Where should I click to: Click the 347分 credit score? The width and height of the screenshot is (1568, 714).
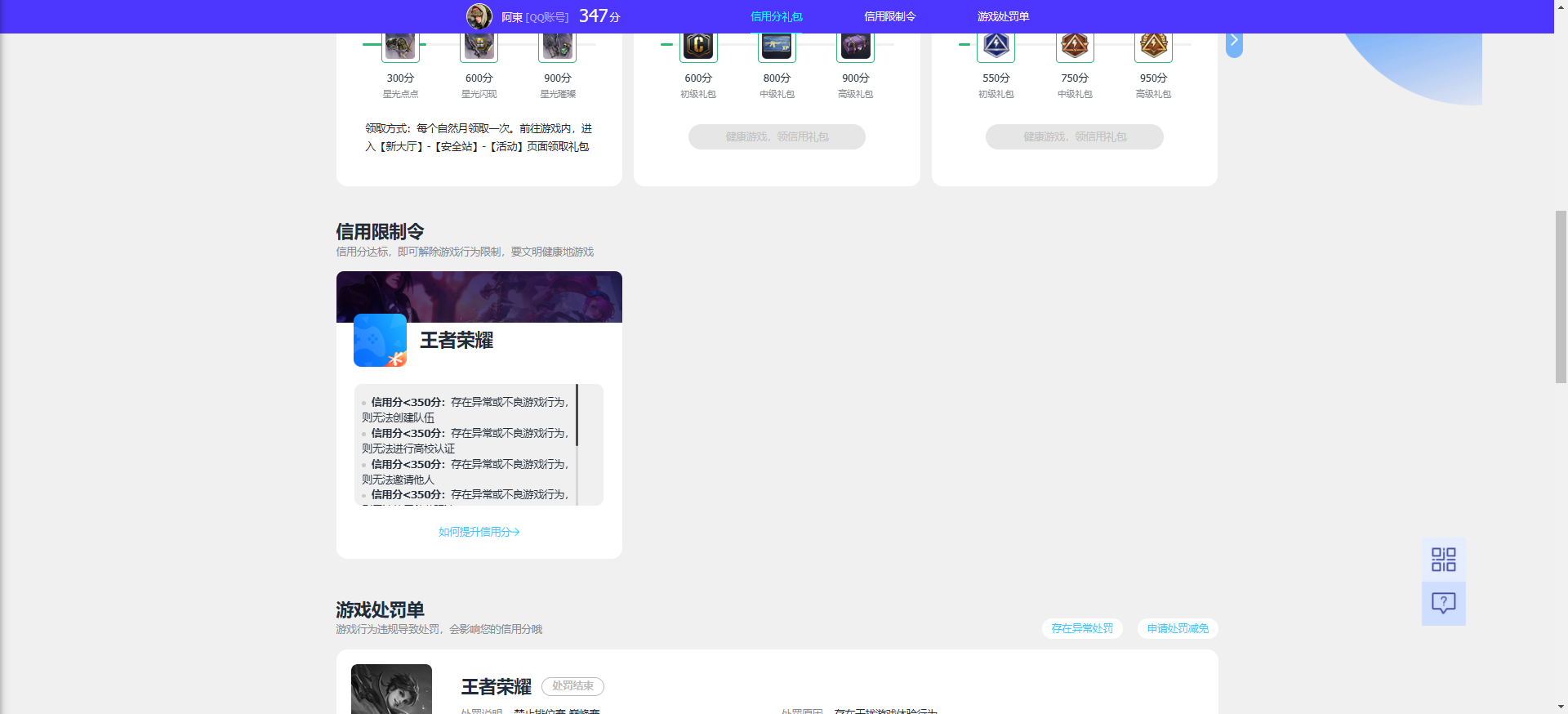pyautogui.click(x=599, y=16)
